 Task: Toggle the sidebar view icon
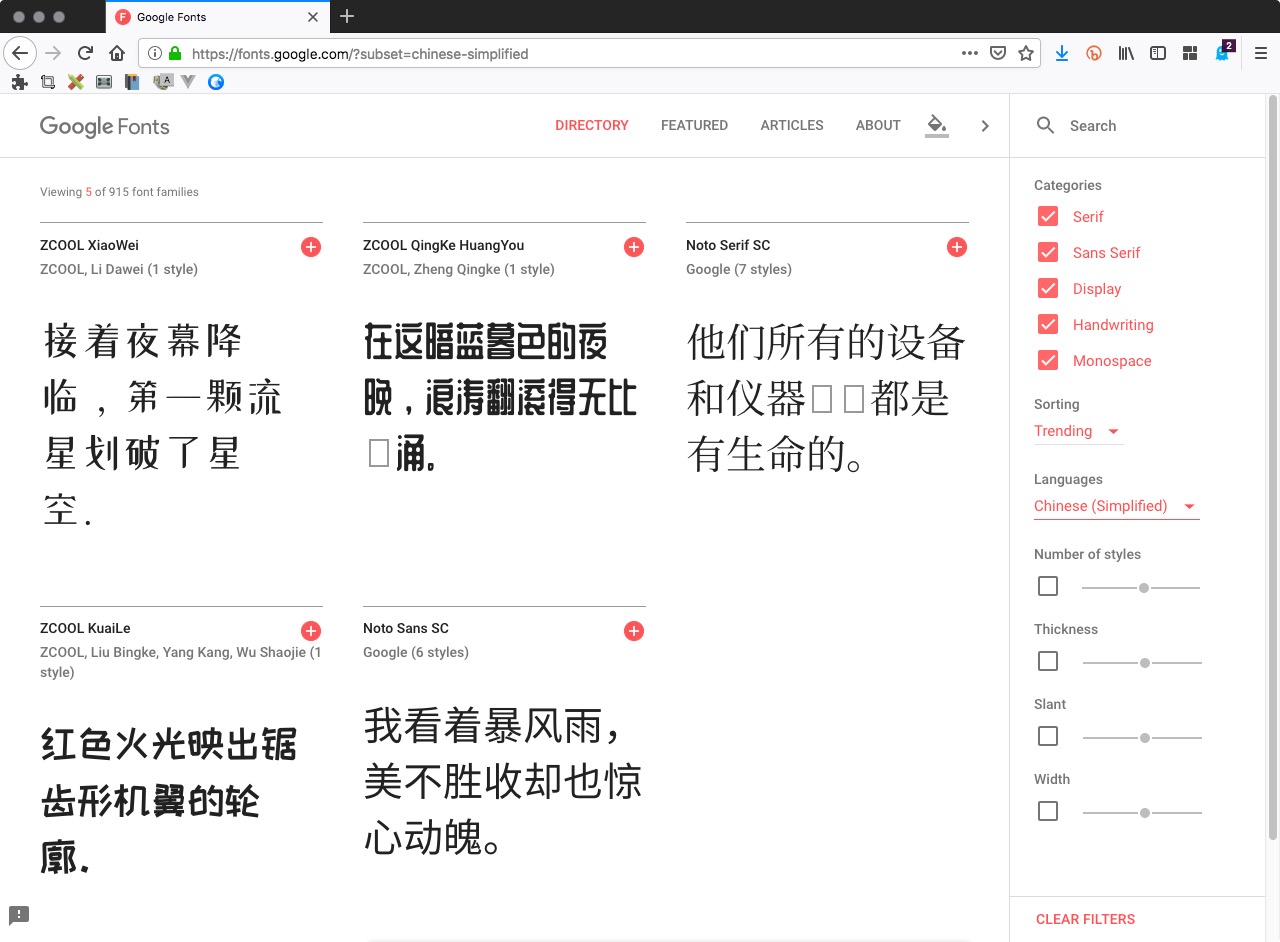tap(1158, 54)
